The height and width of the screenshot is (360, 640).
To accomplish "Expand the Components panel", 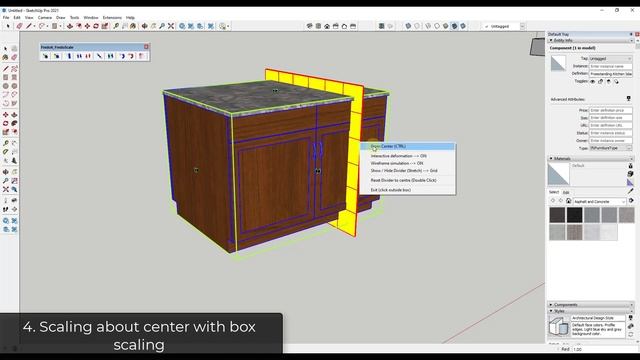I will tap(551, 305).
